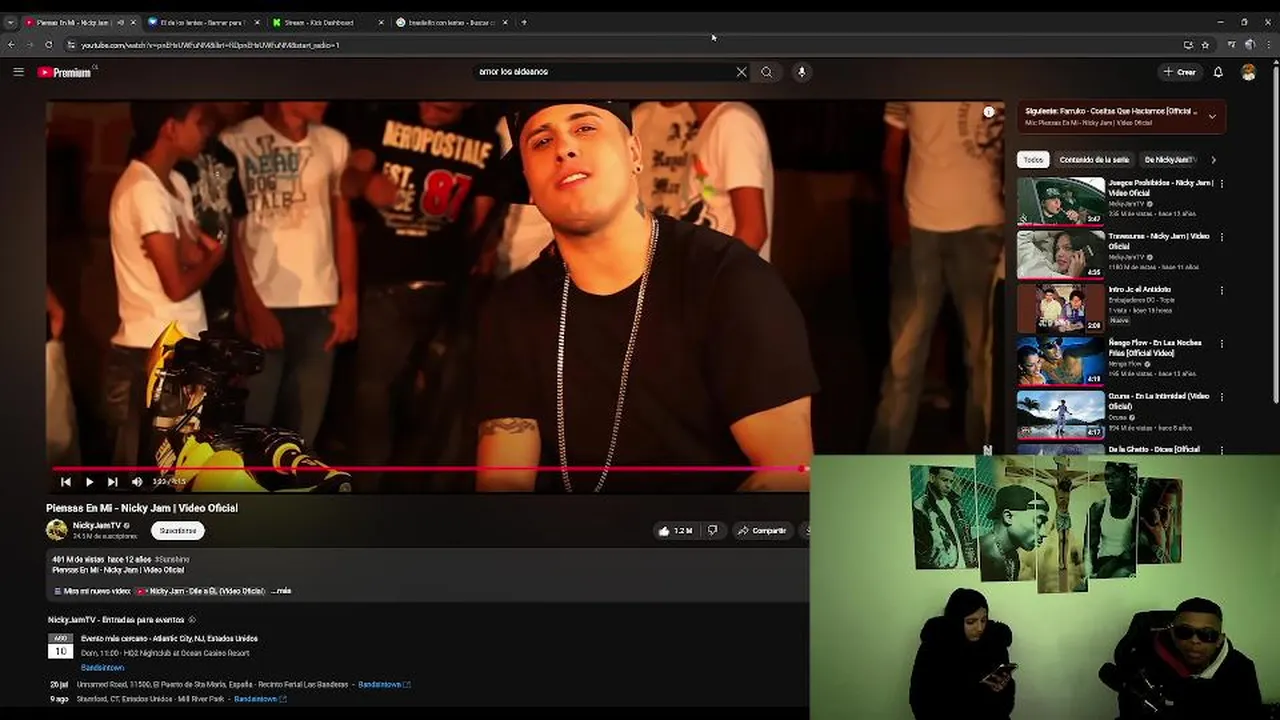The image size is (1280, 720).
Task: Open Ñengo Flow En Las Noches Frías
Action: tap(1061, 361)
